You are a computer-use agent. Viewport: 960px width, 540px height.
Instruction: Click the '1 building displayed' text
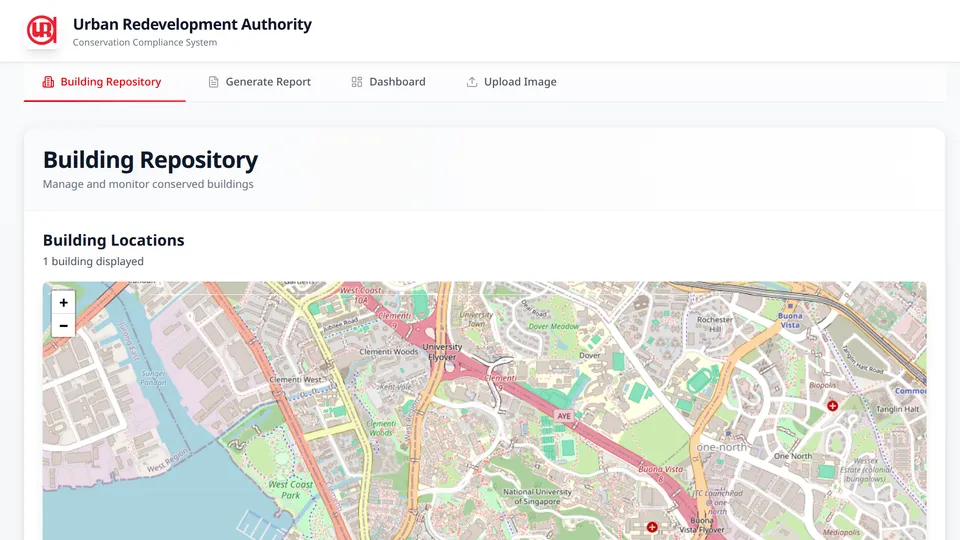(x=93, y=261)
